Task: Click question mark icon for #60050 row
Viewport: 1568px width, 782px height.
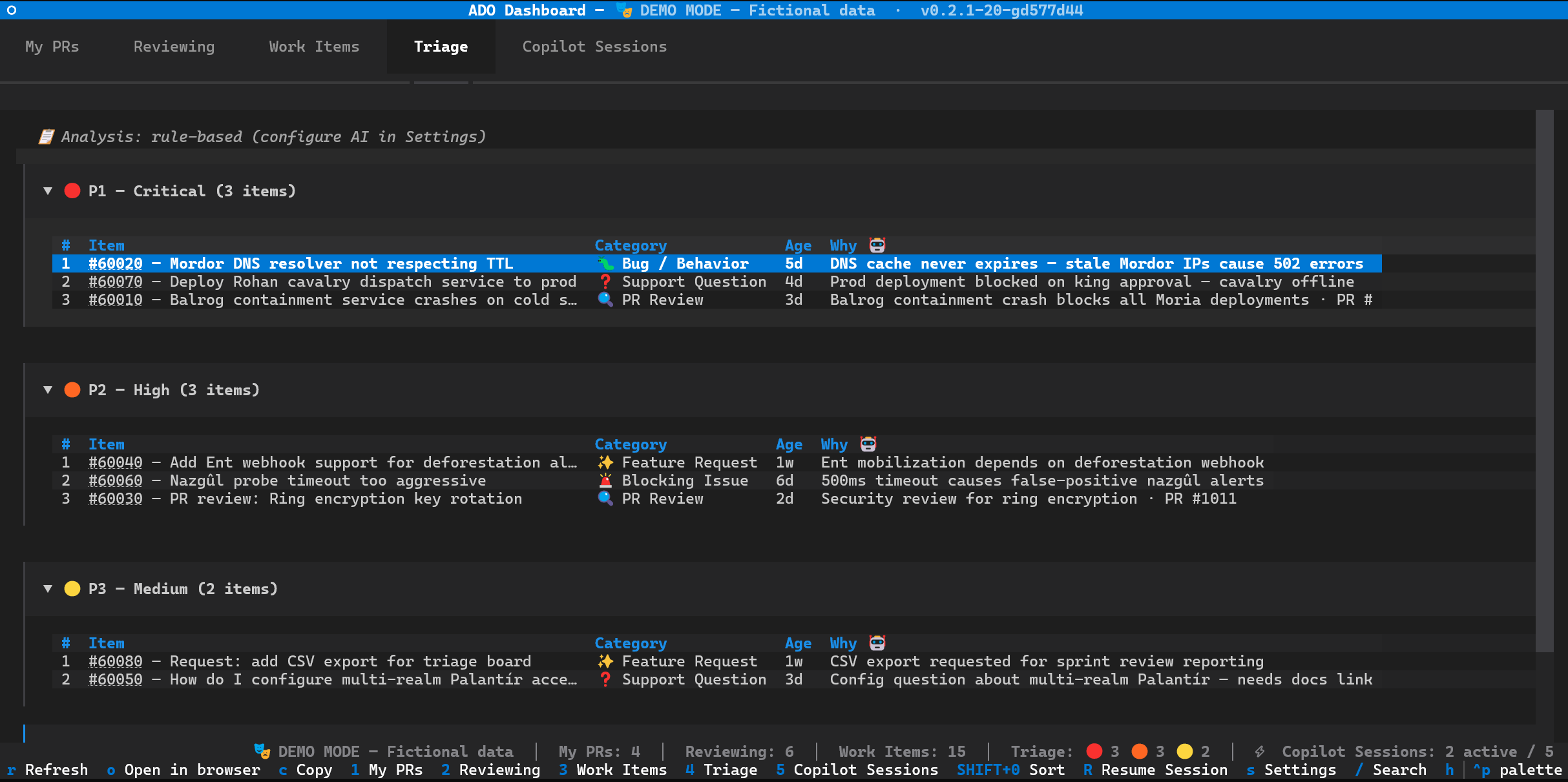Action: 605,679
